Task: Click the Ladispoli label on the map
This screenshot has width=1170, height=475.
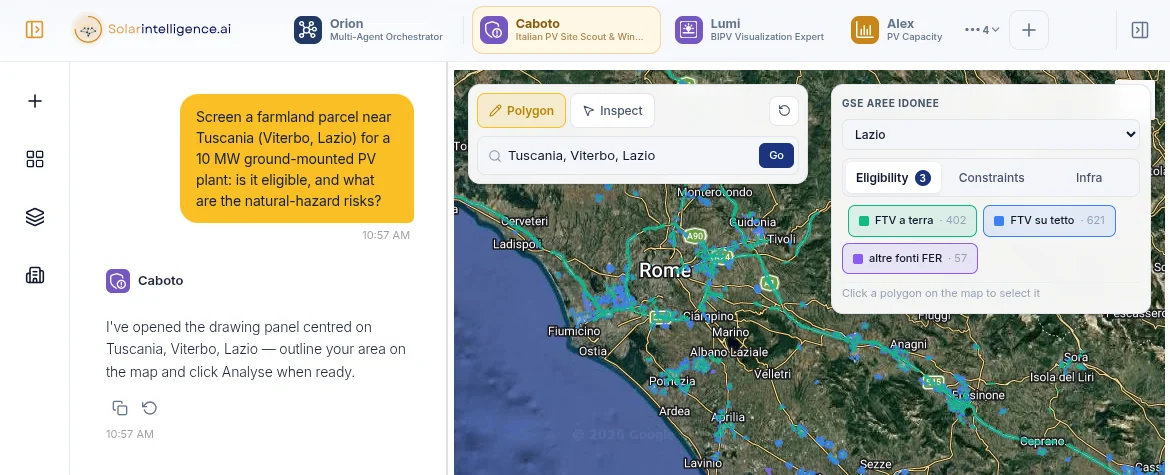Action: pos(516,244)
